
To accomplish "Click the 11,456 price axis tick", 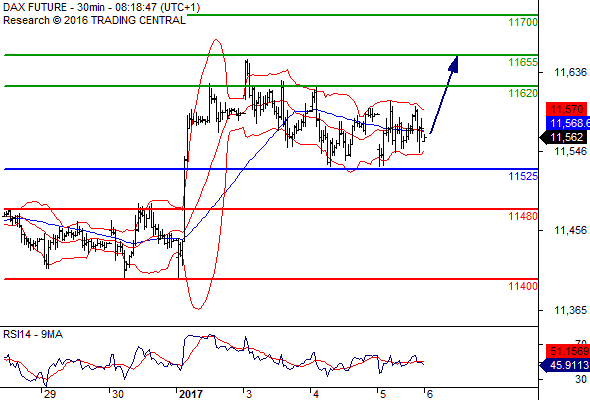I will [570, 230].
